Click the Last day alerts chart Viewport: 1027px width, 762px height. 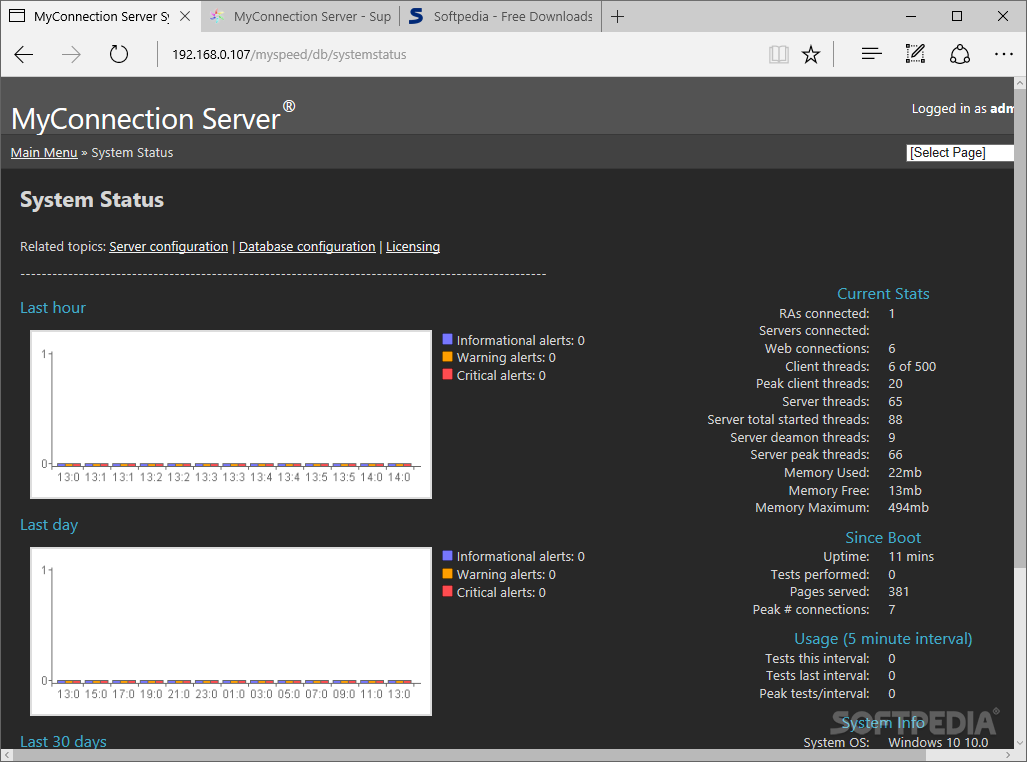point(231,631)
